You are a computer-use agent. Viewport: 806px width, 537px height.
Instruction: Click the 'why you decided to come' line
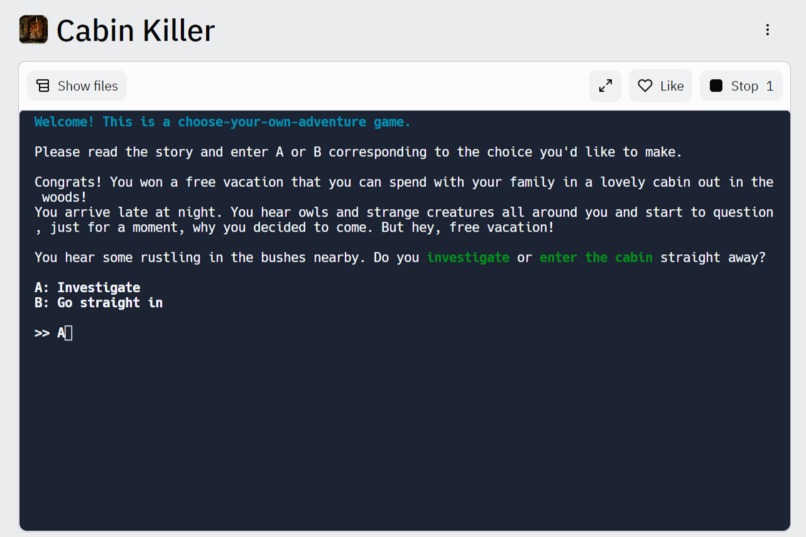coord(295,228)
